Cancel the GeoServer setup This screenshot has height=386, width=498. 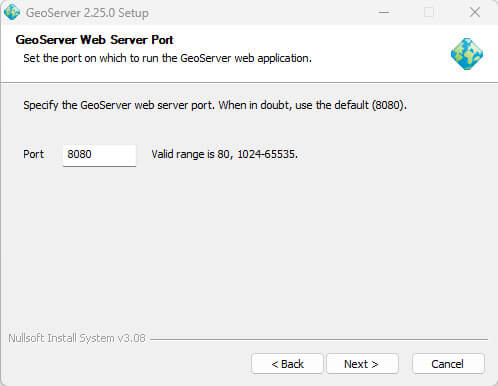point(448,364)
